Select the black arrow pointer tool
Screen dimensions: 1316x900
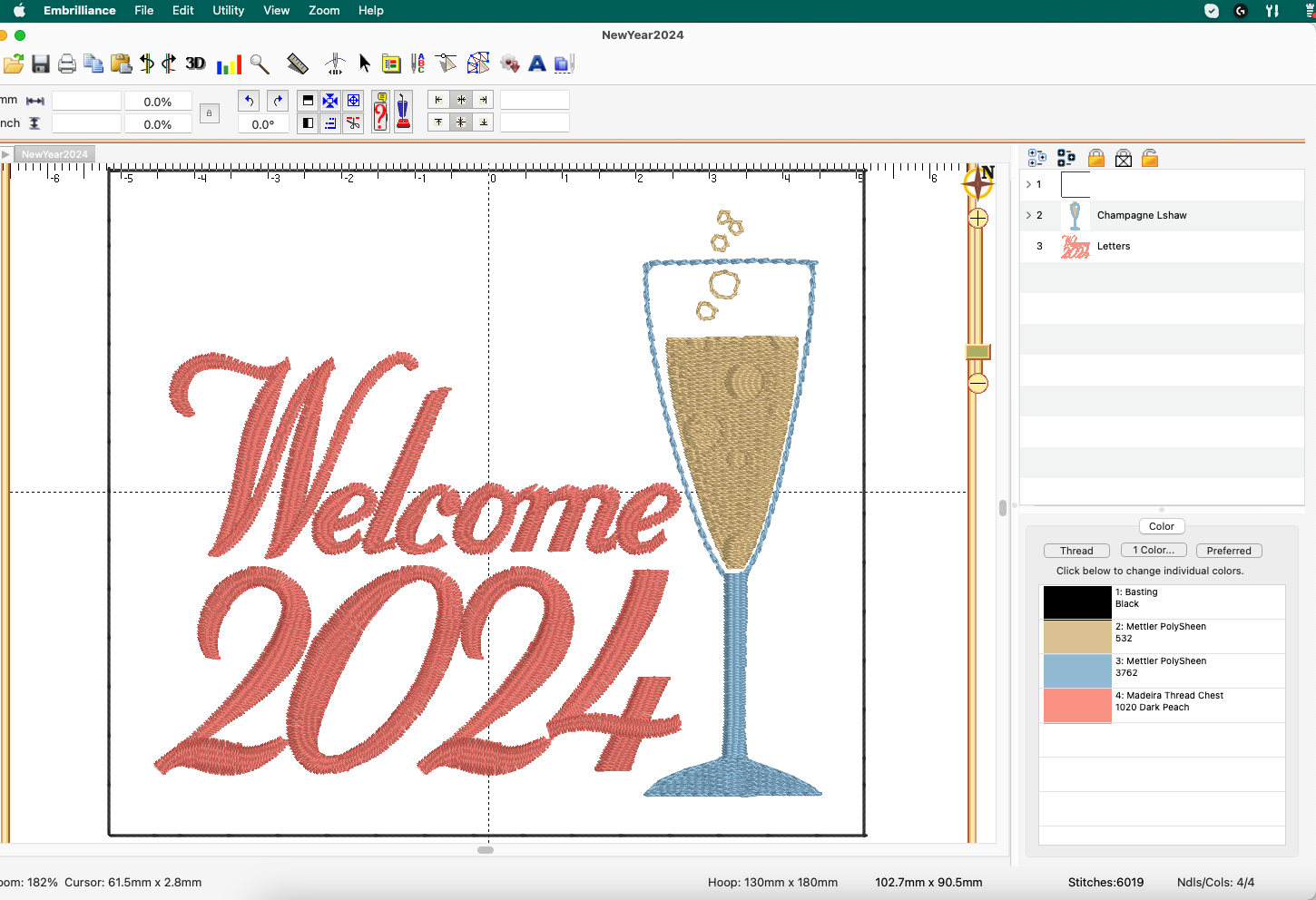(x=365, y=64)
